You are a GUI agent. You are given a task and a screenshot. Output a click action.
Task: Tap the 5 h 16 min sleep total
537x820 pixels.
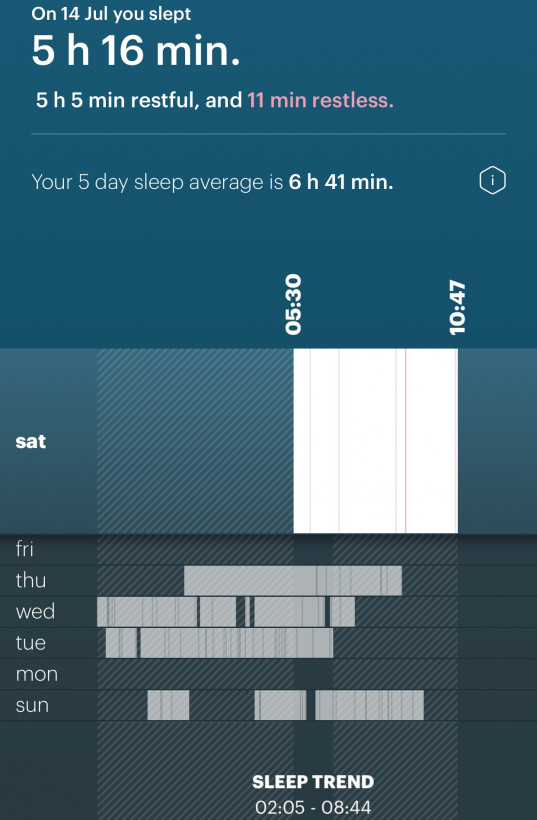136,51
